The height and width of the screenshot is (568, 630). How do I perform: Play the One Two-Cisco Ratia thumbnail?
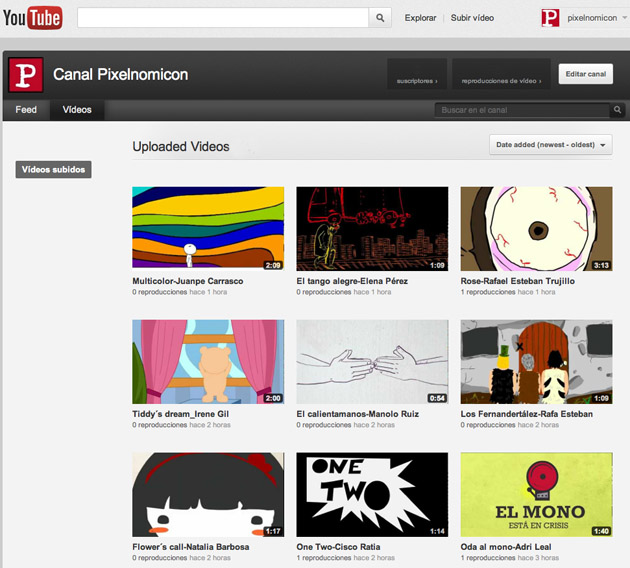(x=372, y=494)
